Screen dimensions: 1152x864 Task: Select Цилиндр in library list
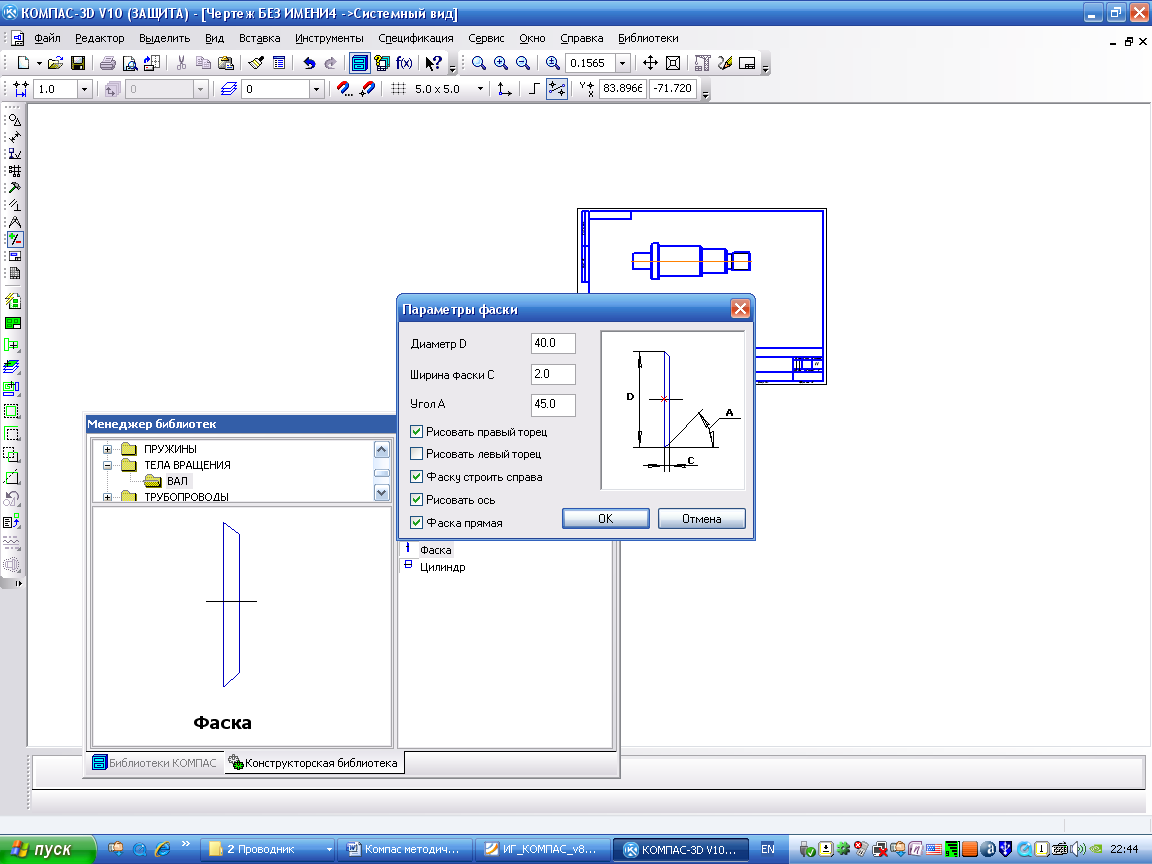442,567
